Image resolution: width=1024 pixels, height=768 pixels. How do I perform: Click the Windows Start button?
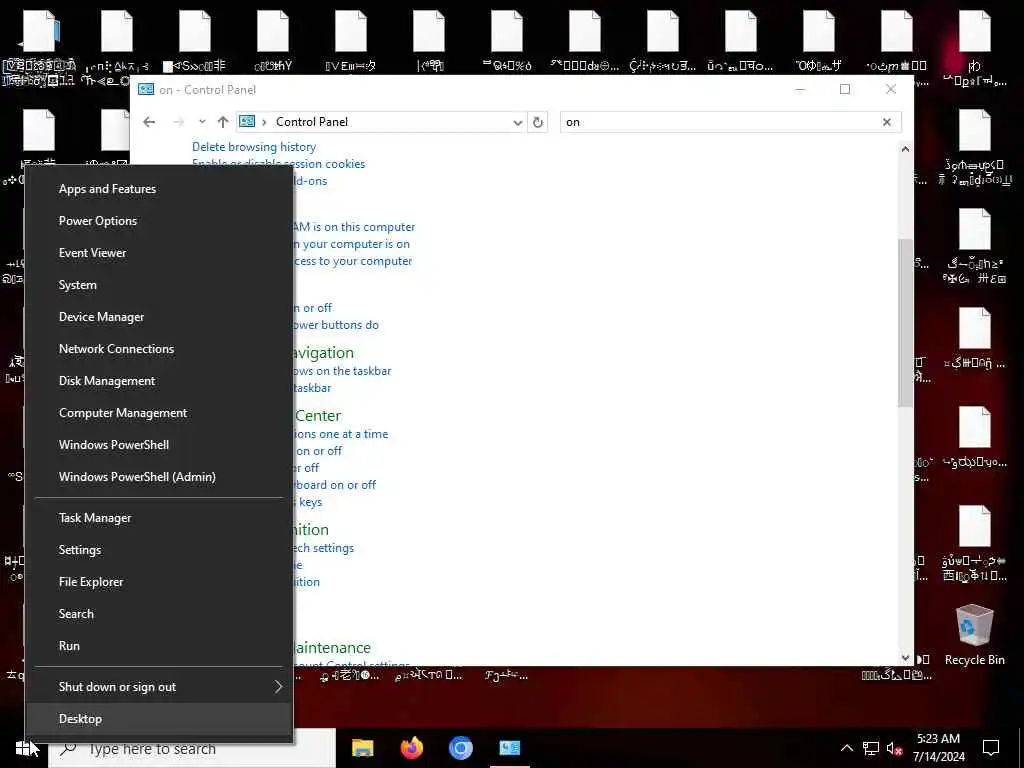click(x=24, y=748)
